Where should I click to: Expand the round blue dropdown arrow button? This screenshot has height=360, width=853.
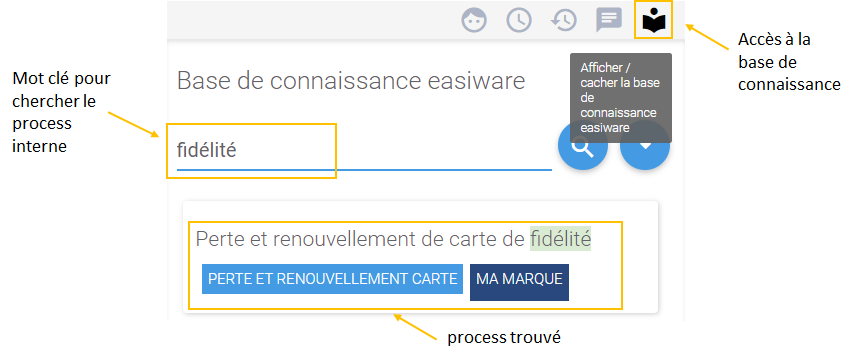point(645,146)
